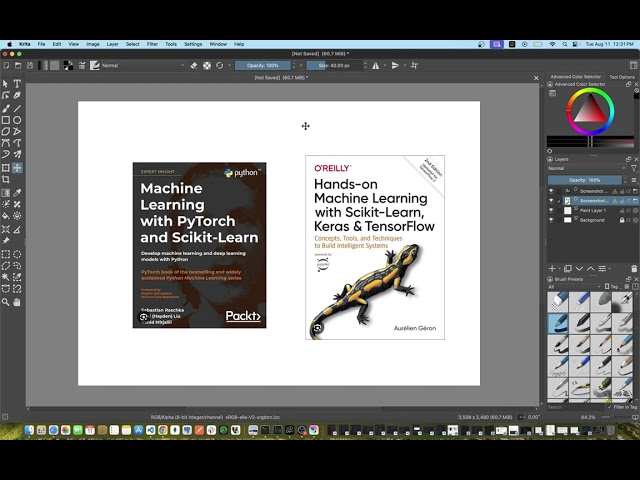
Task: Open the layer thumbnail size menu
Action: click(634, 180)
